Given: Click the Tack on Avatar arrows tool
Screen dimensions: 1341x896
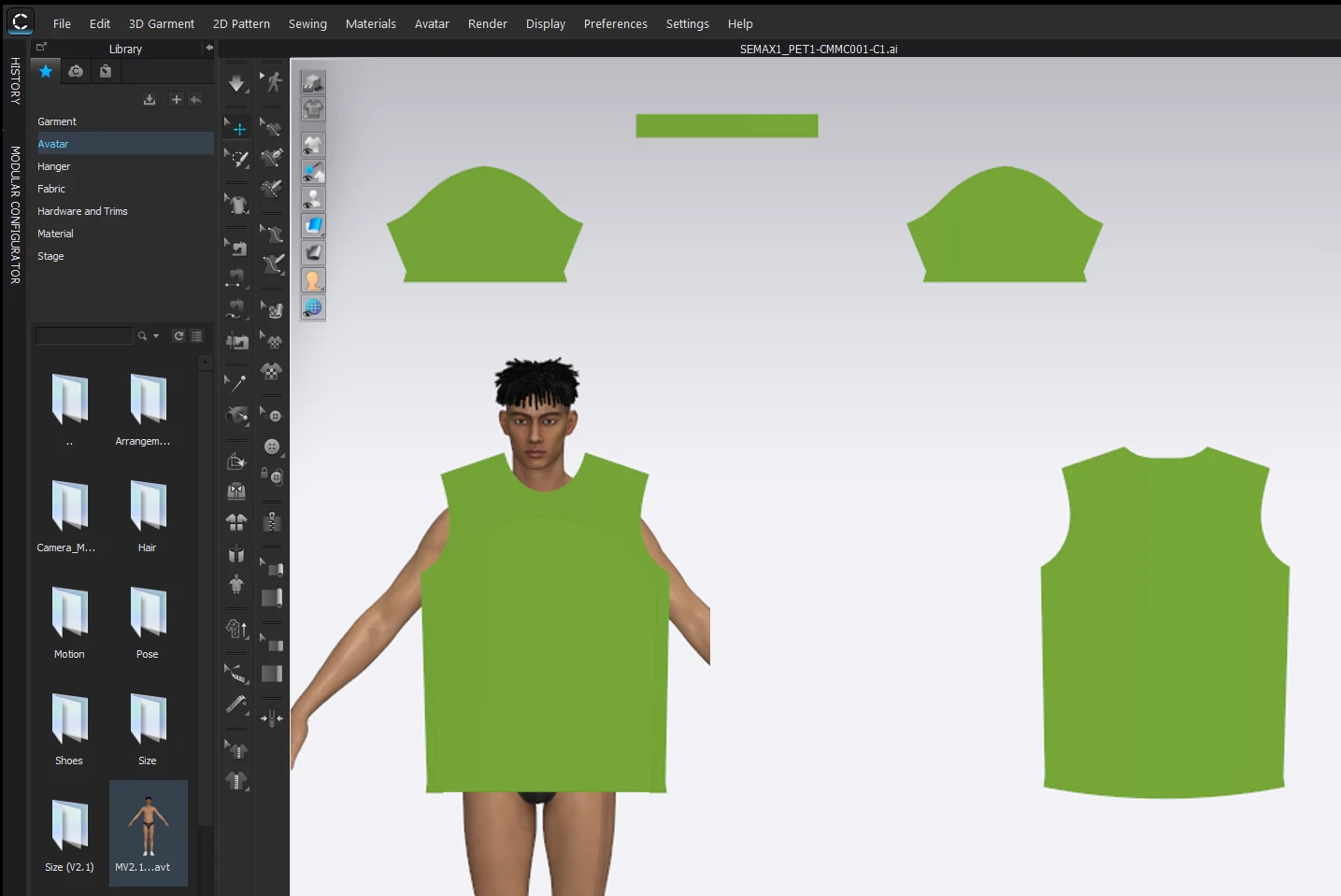Looking at the screenshot, I should pyautogui.click(x=272, y=718).
